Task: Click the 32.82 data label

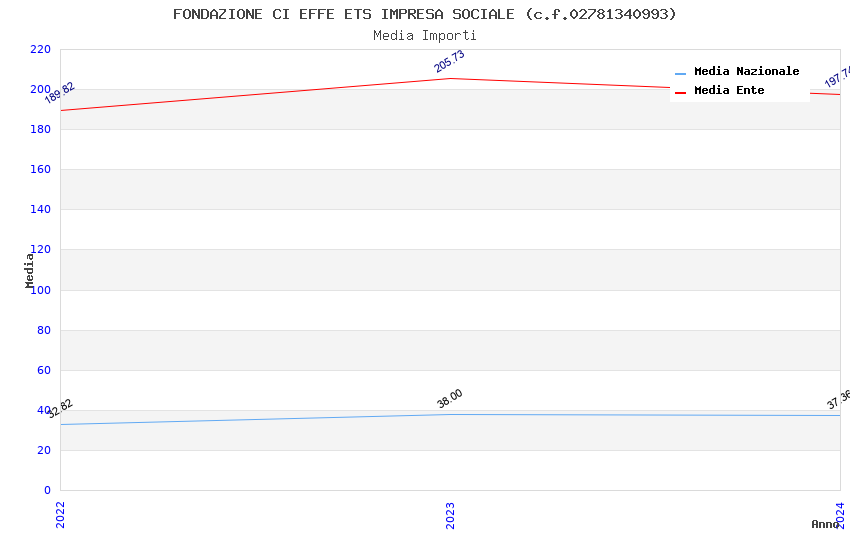Action: point(60,409)
